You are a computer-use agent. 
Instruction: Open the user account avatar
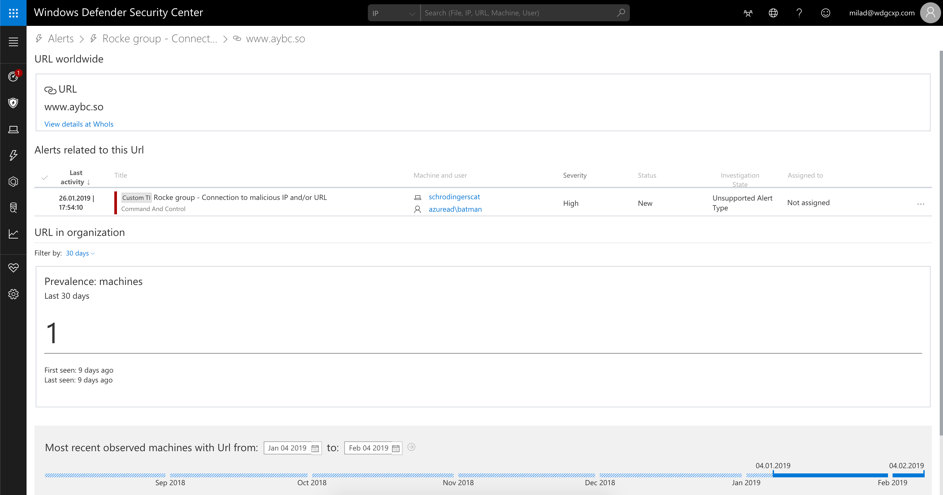coord(930,13)
